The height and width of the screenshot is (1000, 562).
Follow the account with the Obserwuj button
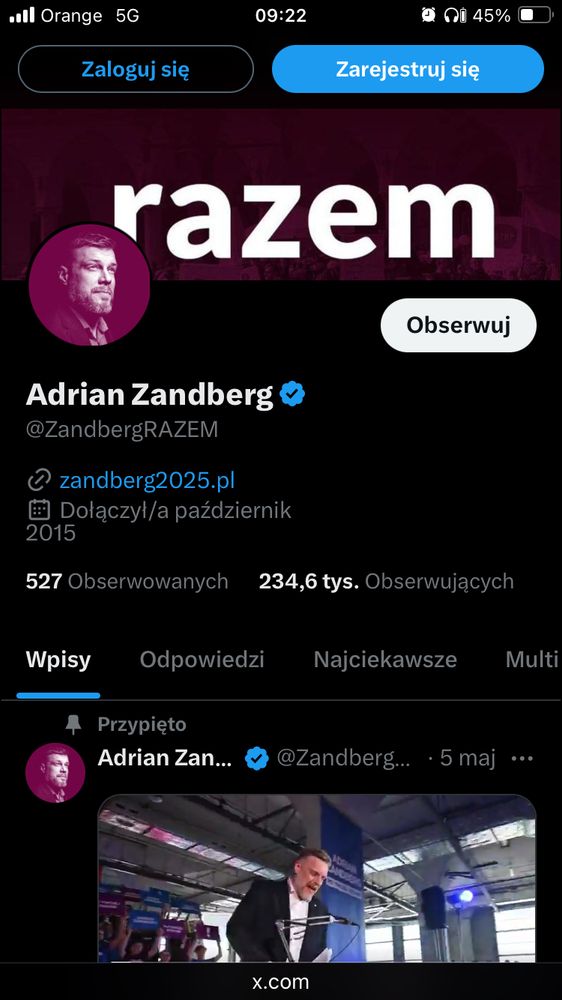(459, 325)
